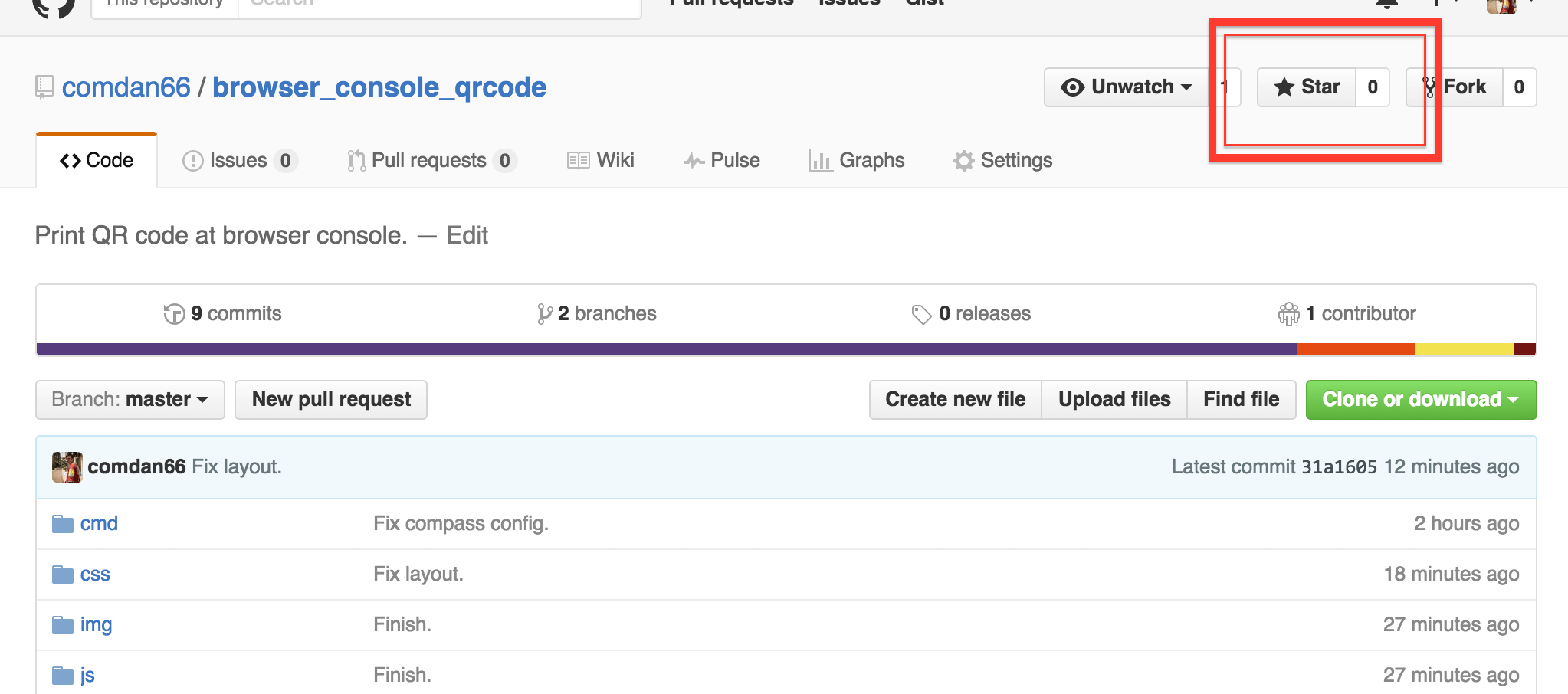Click the Pull requests icon
This screenshot has width=1568, height=694.
pyautogui.click(x=356, y=161)
